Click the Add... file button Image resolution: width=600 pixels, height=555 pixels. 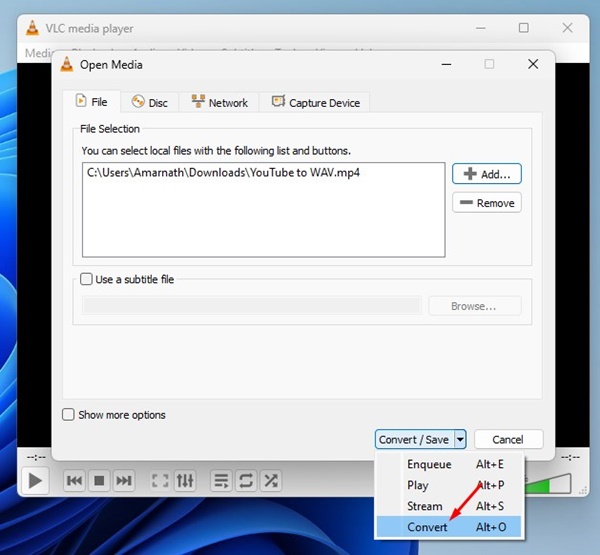[487, 174]
